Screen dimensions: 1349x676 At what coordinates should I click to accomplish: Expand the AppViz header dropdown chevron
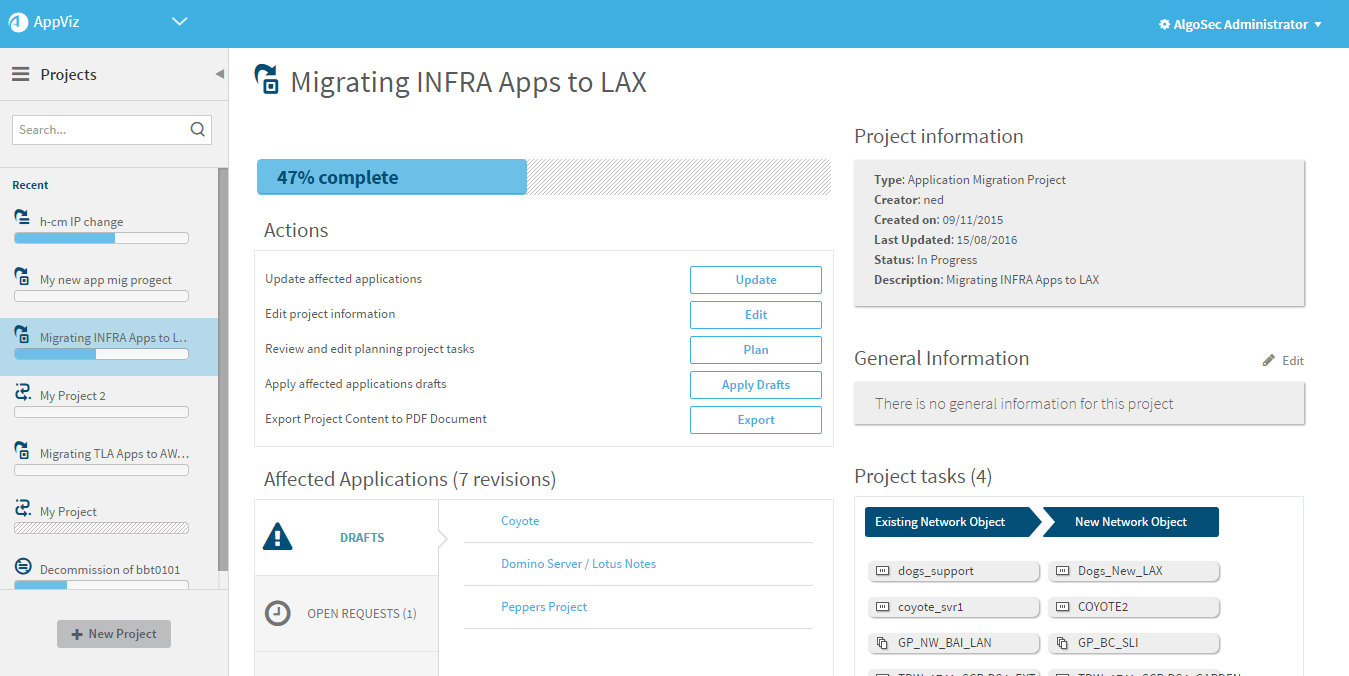(x=180, y=22)
